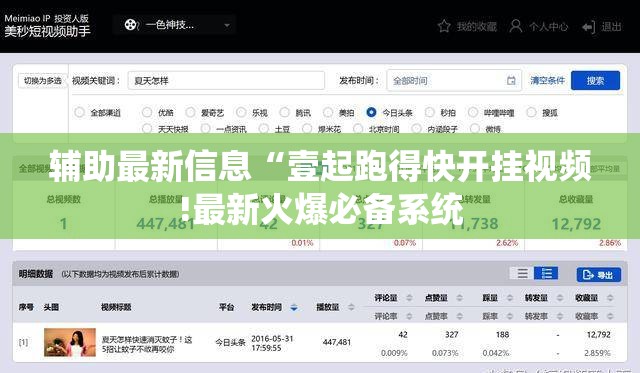Sort by 转发量 column arrow
640x373 pixels.
pos(560,298)
